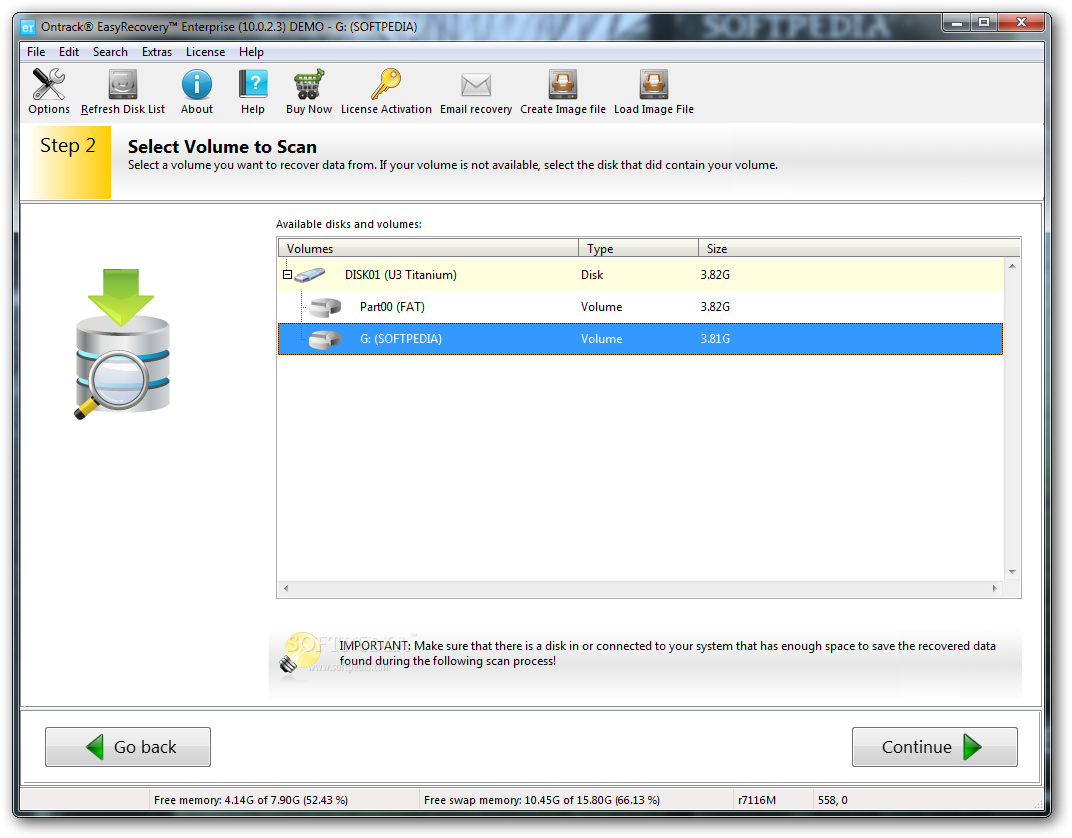1072x838 pixels.
Task: Open the Help menu in menu bar
Action: 251,52
